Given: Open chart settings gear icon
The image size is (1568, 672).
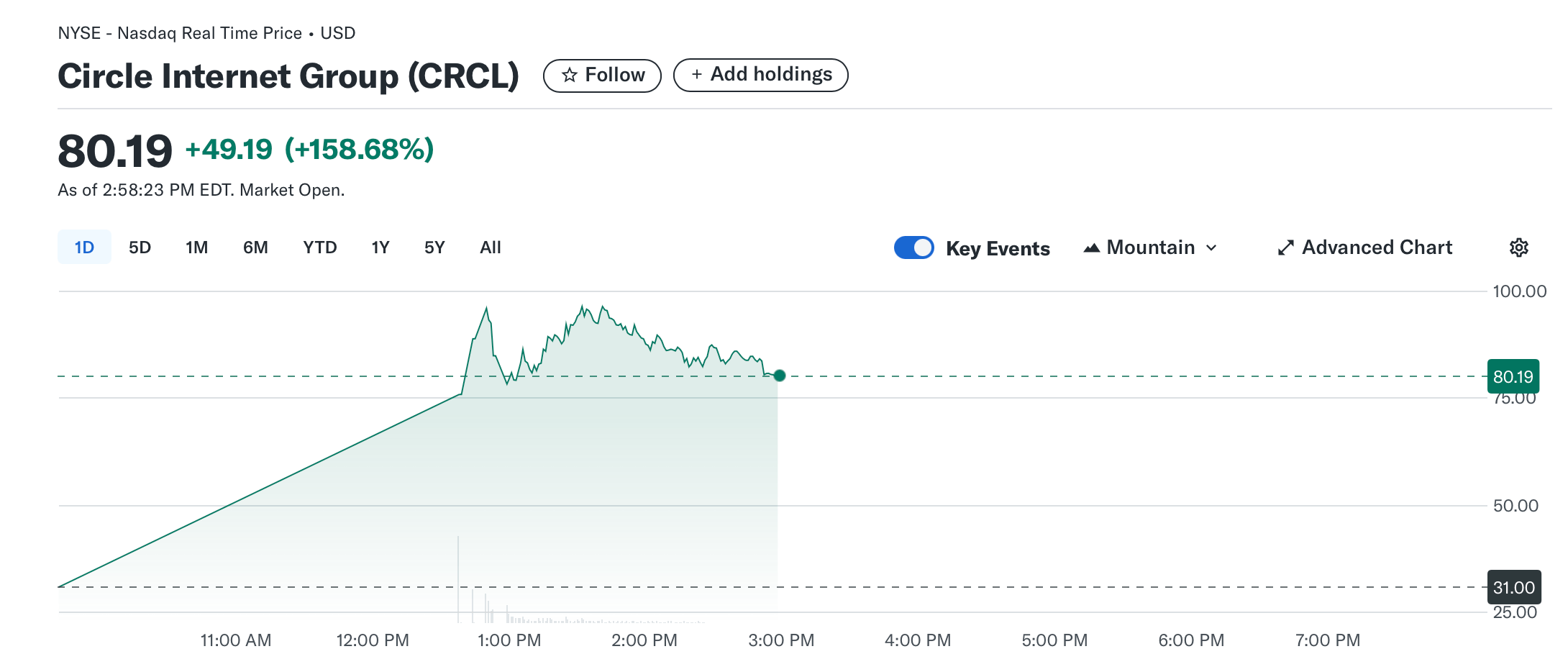Looking at the screenshot, I should pos(1518,248).
